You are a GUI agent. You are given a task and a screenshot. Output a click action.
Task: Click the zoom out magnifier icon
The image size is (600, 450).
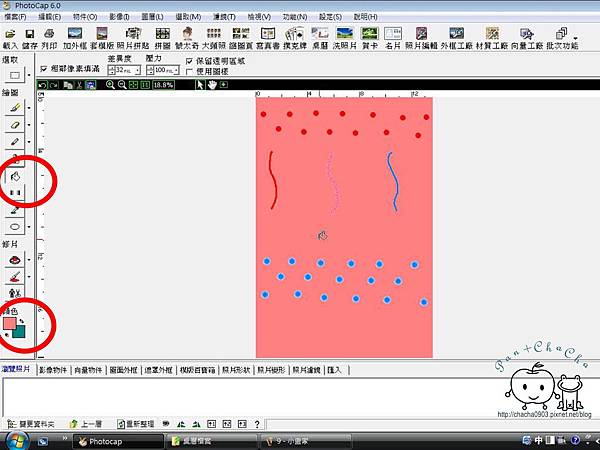(122, 85)
